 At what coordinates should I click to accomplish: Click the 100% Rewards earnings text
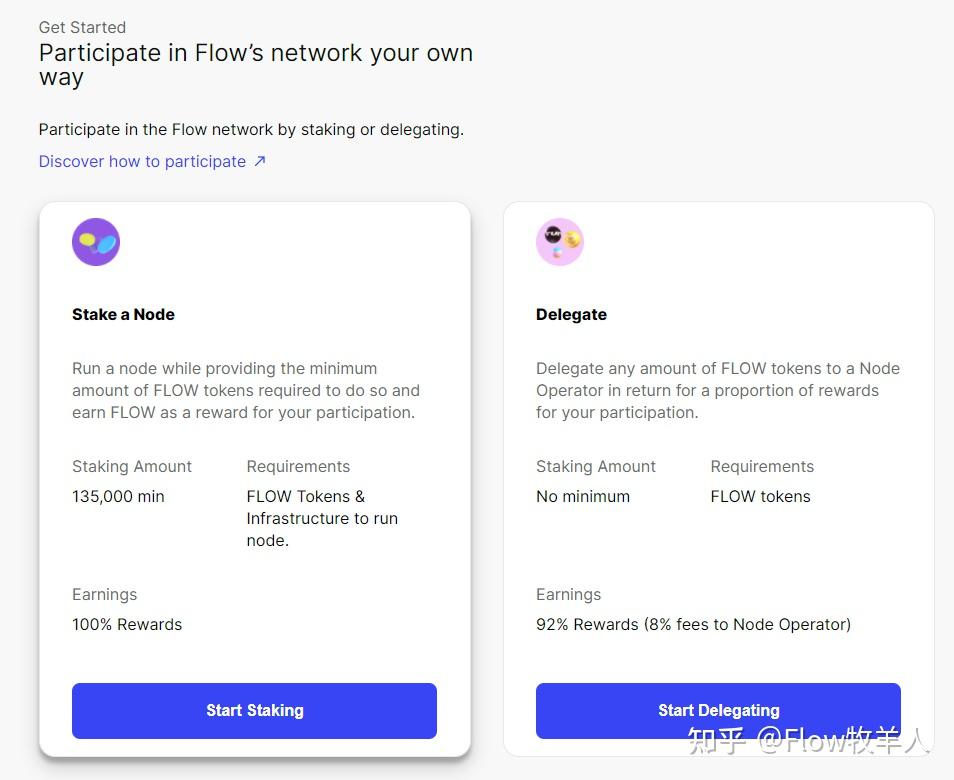(x=127, y=624)
